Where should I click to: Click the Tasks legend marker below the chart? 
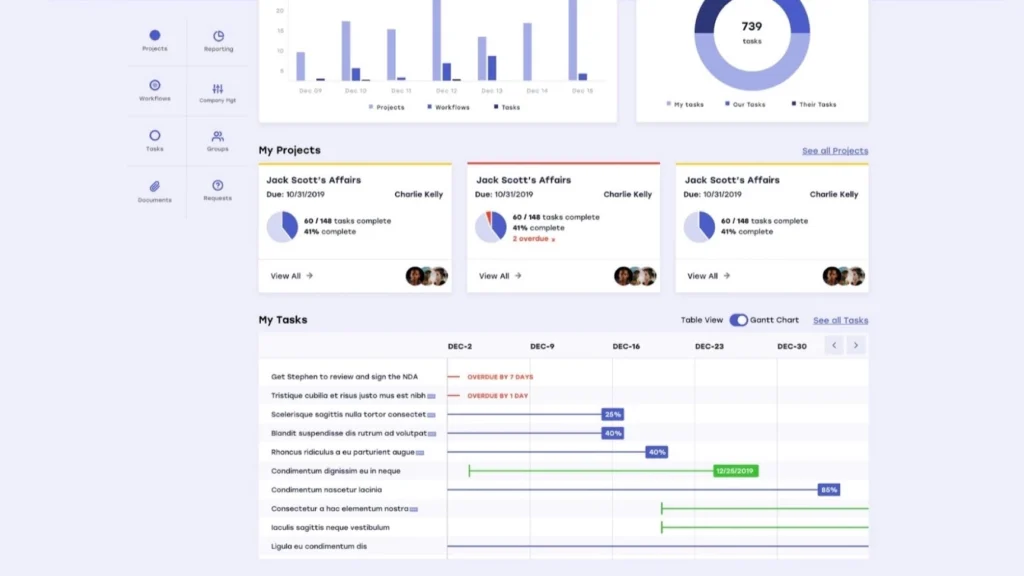[496, 106]
